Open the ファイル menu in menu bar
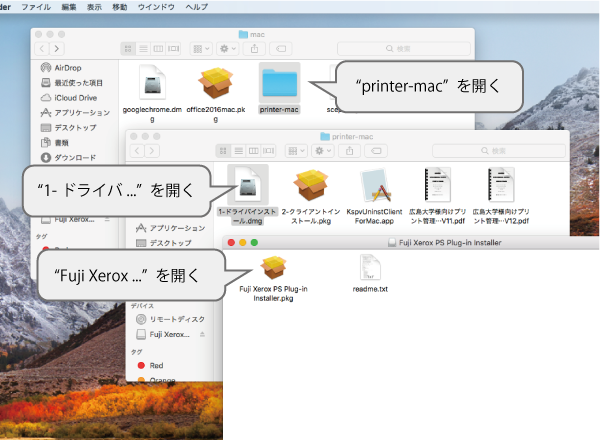 (36, 7)
